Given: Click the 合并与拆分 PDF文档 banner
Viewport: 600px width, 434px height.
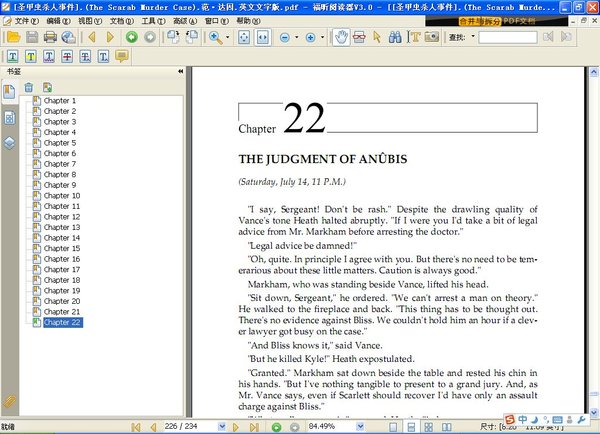Looking at the screenshot, I should 497,21.
